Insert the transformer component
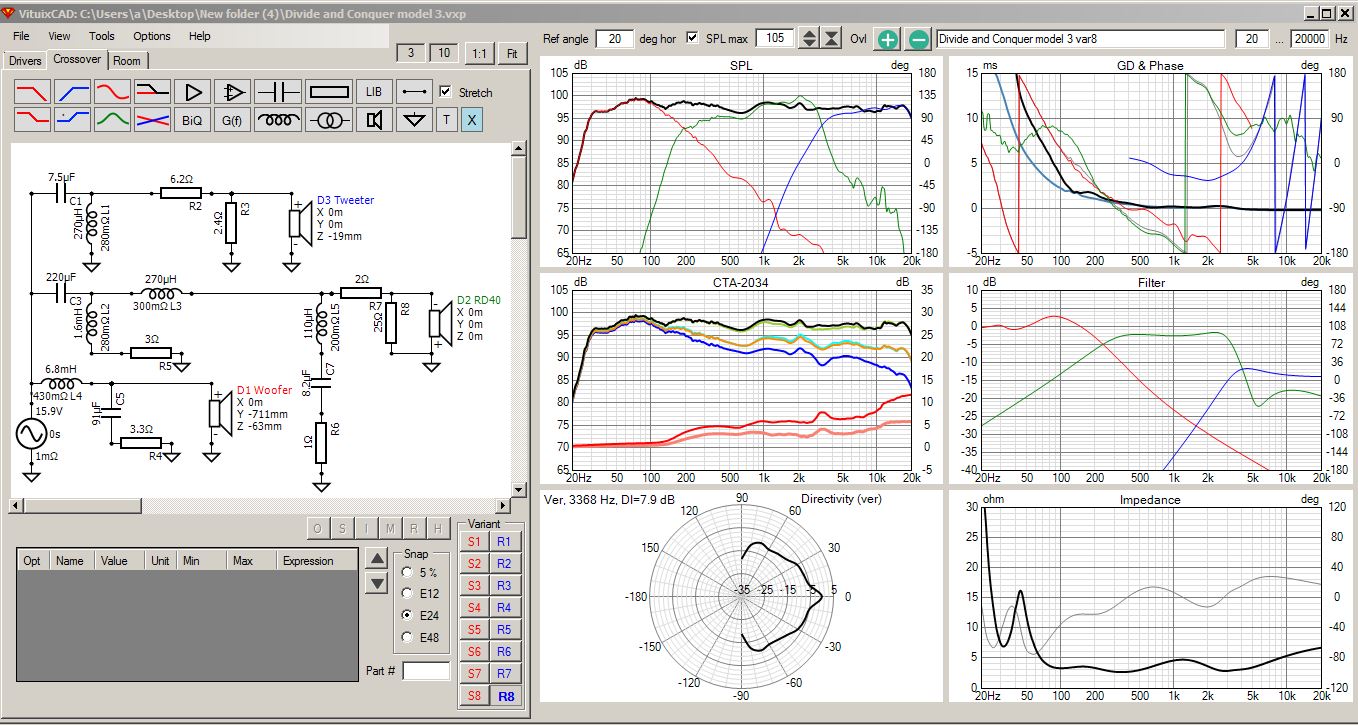This screenshot has width=1358, height=726. click(329, 120)
